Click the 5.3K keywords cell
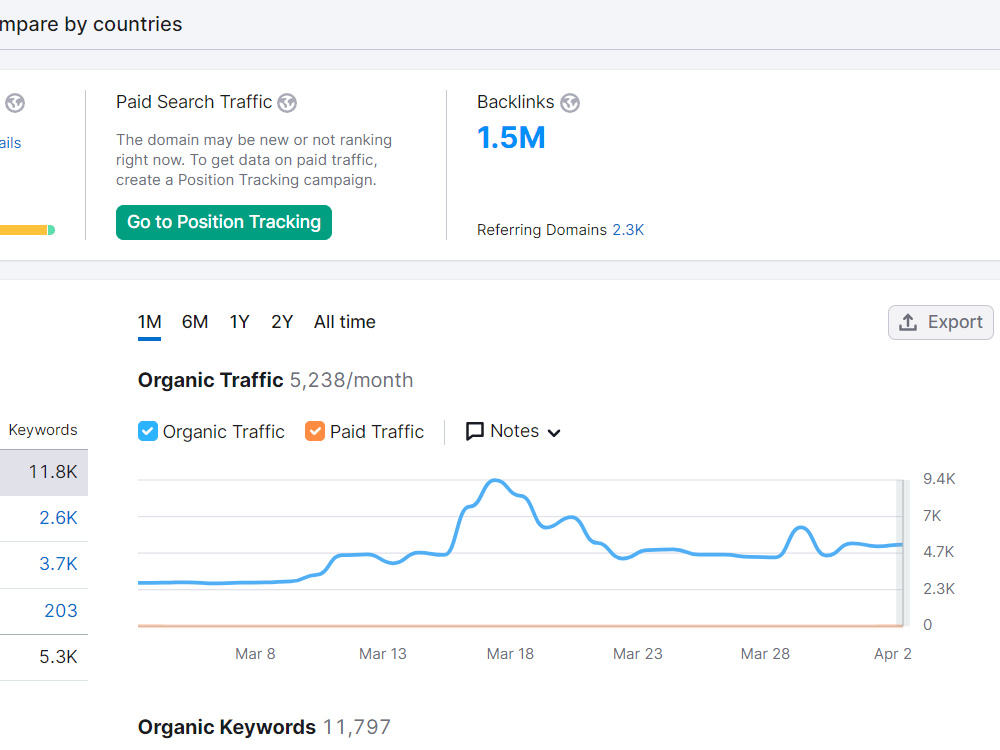Viewport: 1000px width, 750px height. [58, 657]
